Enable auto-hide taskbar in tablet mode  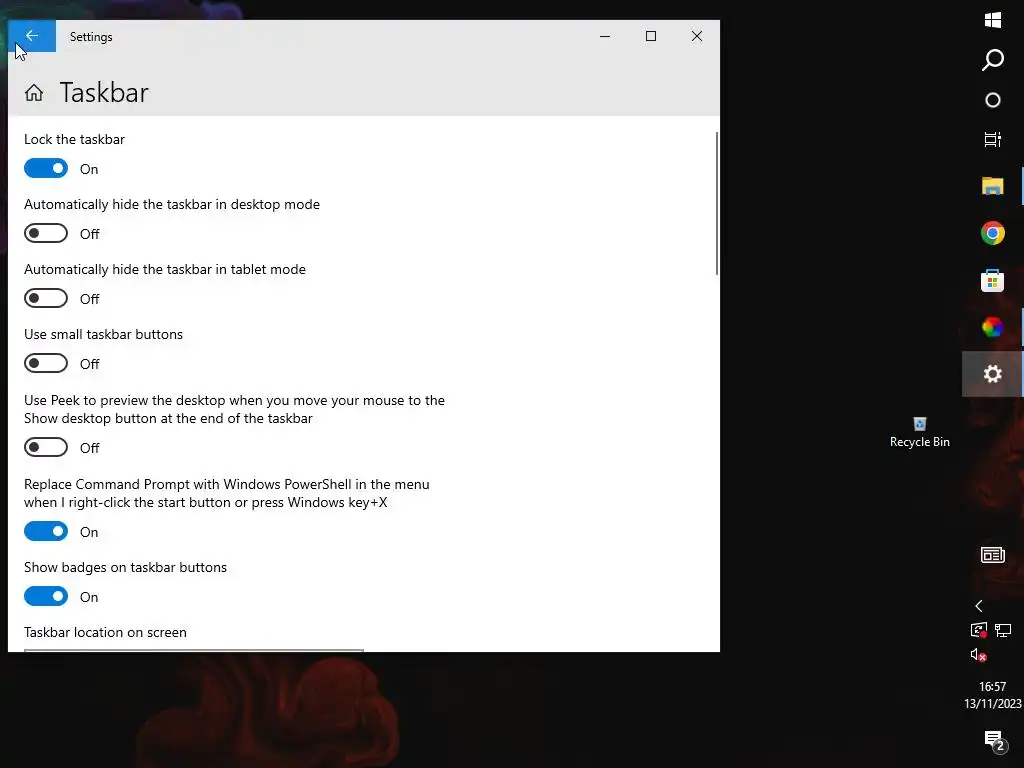pyautogui.click(x=46, y=298)
